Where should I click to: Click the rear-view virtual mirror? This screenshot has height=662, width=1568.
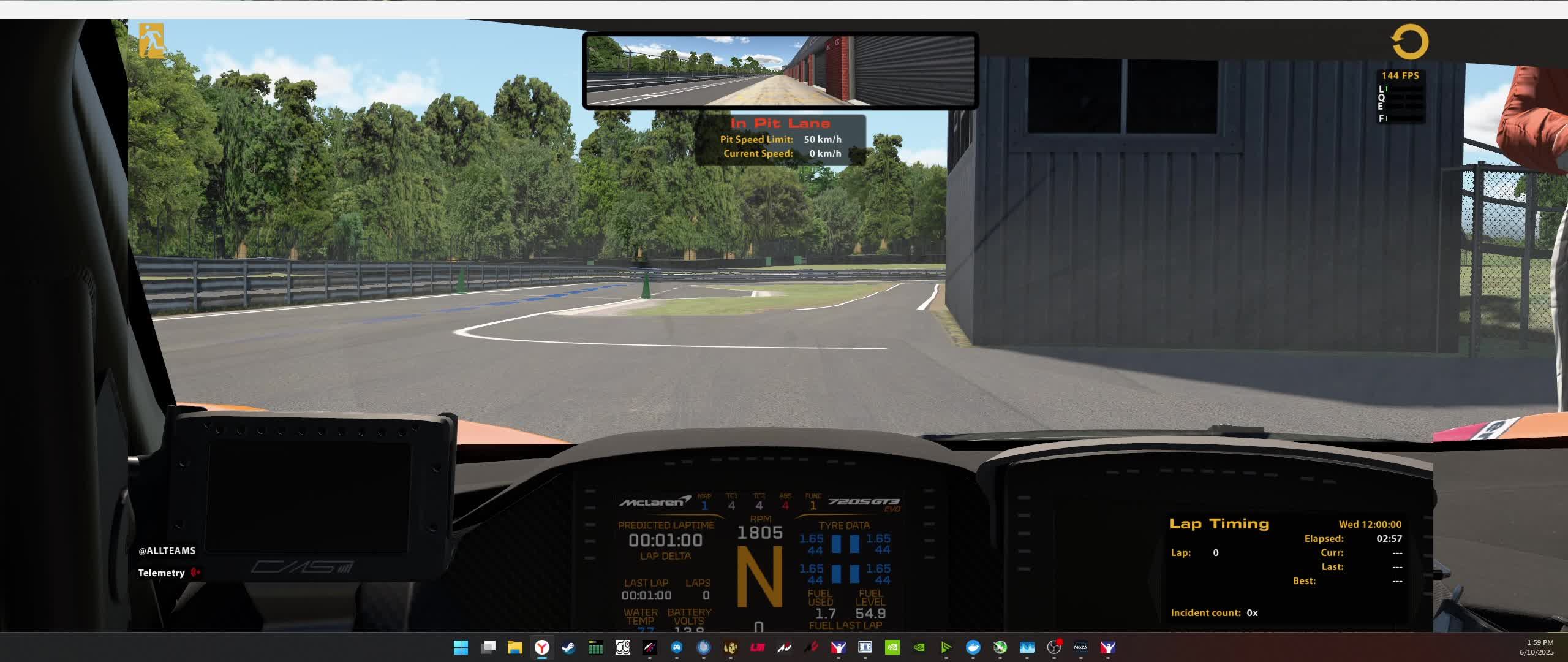point(780,70)
